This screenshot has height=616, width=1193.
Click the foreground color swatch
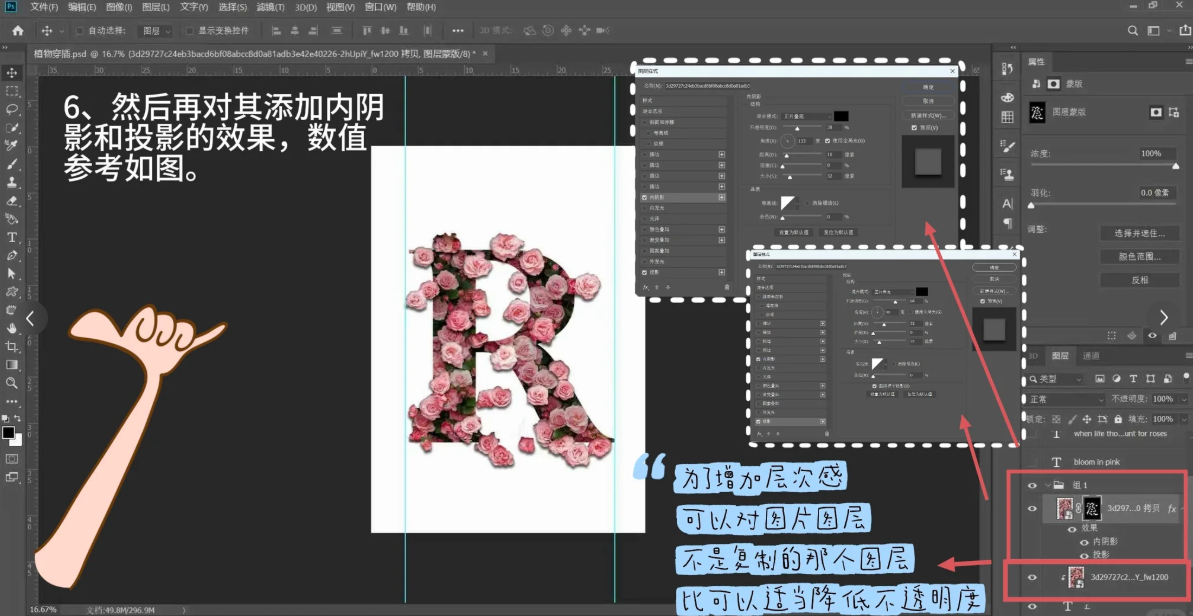coord(8,433)
